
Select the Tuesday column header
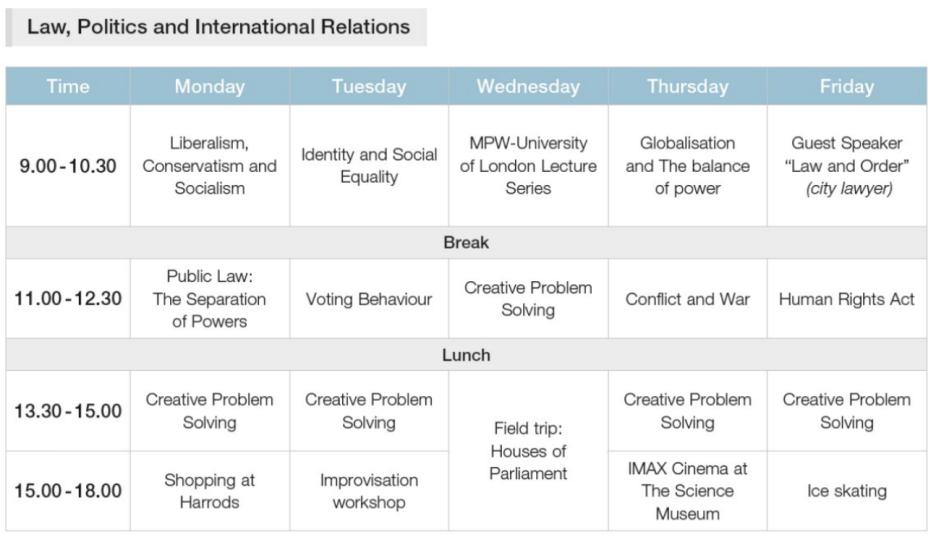click(369, 87)
